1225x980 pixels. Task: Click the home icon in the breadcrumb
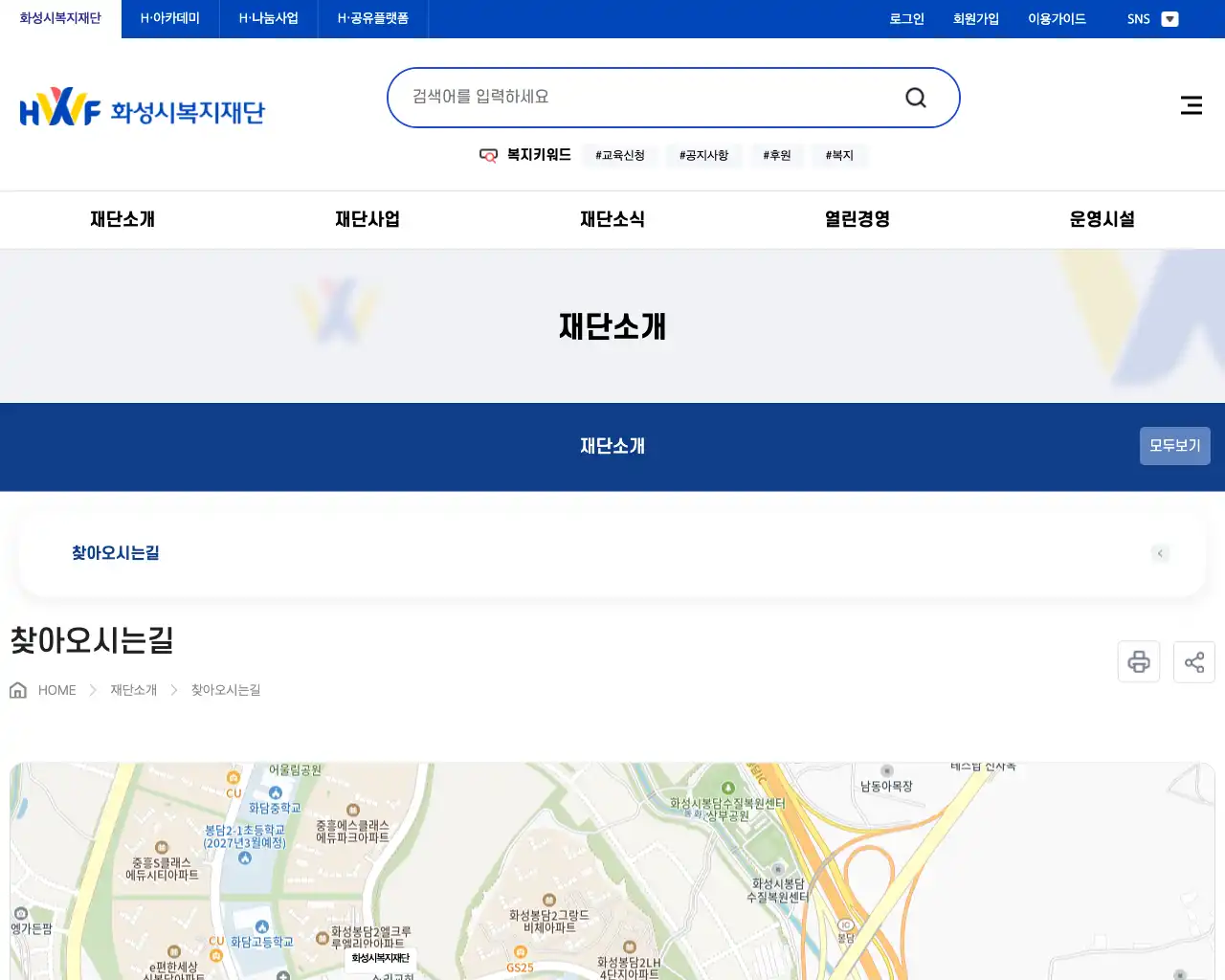tap(17, 689)
